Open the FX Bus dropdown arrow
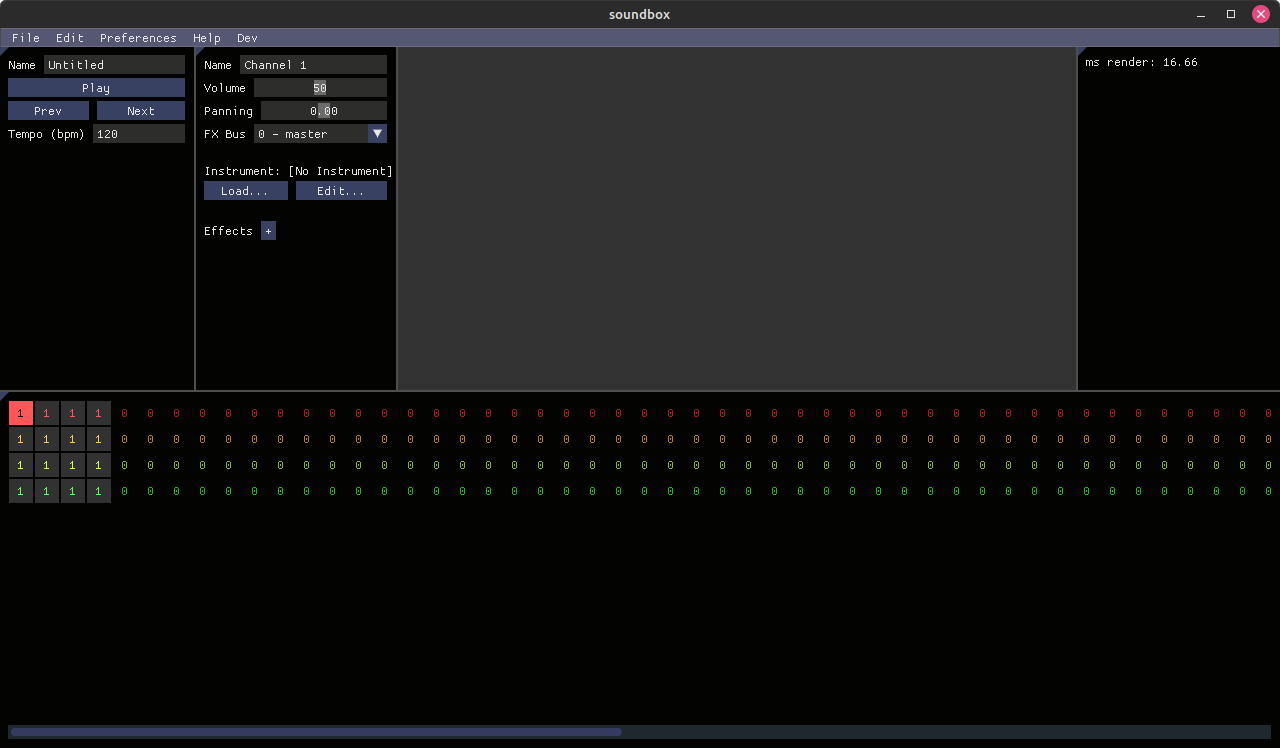Viewport: 1280px width, 748px height. tap(378, 133)
